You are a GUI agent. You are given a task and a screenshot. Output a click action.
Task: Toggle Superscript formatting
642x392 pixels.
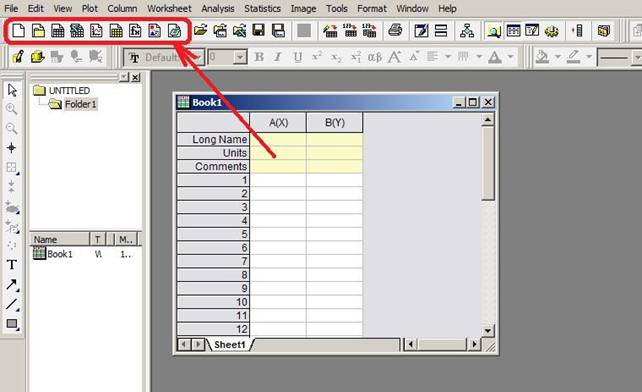click(x=317, y=57)
